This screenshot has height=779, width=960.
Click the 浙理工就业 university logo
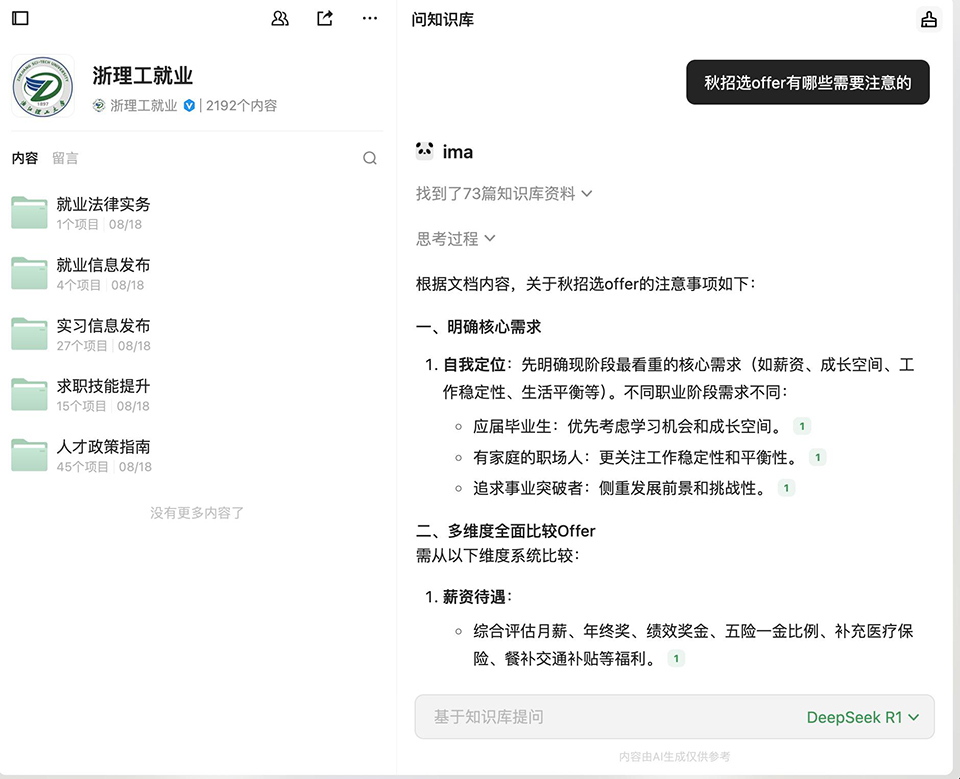[x=43, y=87]
